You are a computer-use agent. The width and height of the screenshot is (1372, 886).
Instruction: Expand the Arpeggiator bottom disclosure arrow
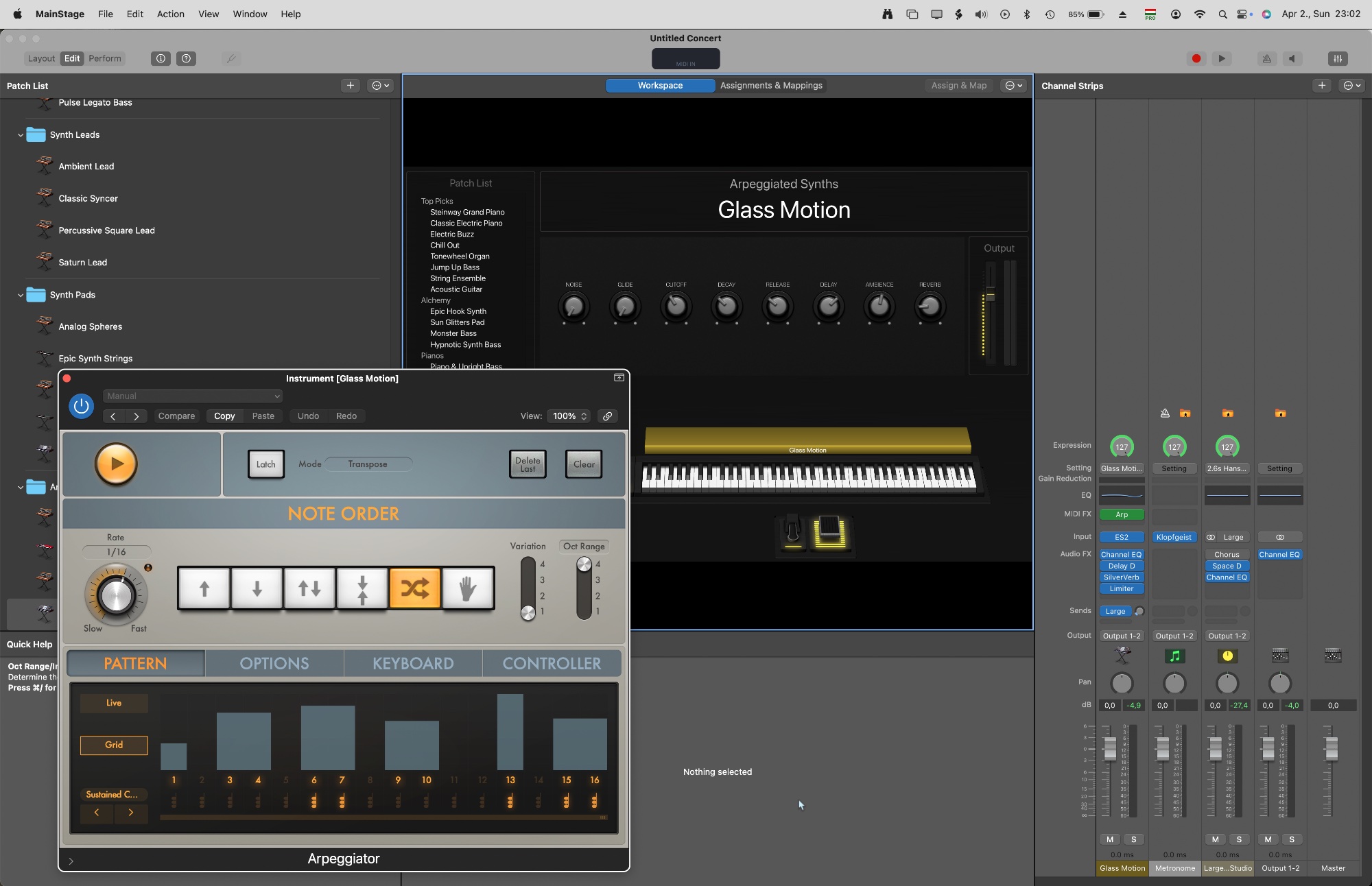point(71,861)
